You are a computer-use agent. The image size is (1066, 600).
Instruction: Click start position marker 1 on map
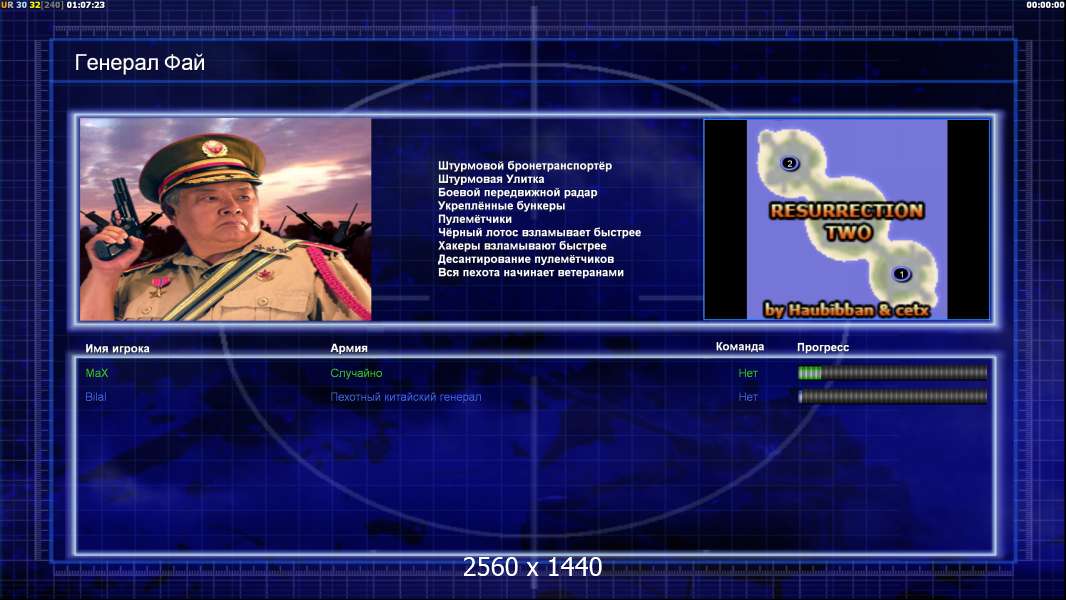[x=901, y=275]
